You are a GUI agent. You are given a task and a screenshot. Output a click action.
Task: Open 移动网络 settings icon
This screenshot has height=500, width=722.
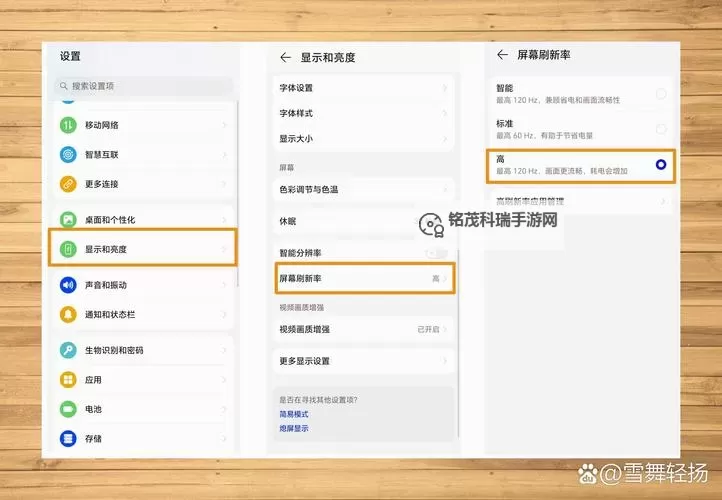click(x=68, y=125)
